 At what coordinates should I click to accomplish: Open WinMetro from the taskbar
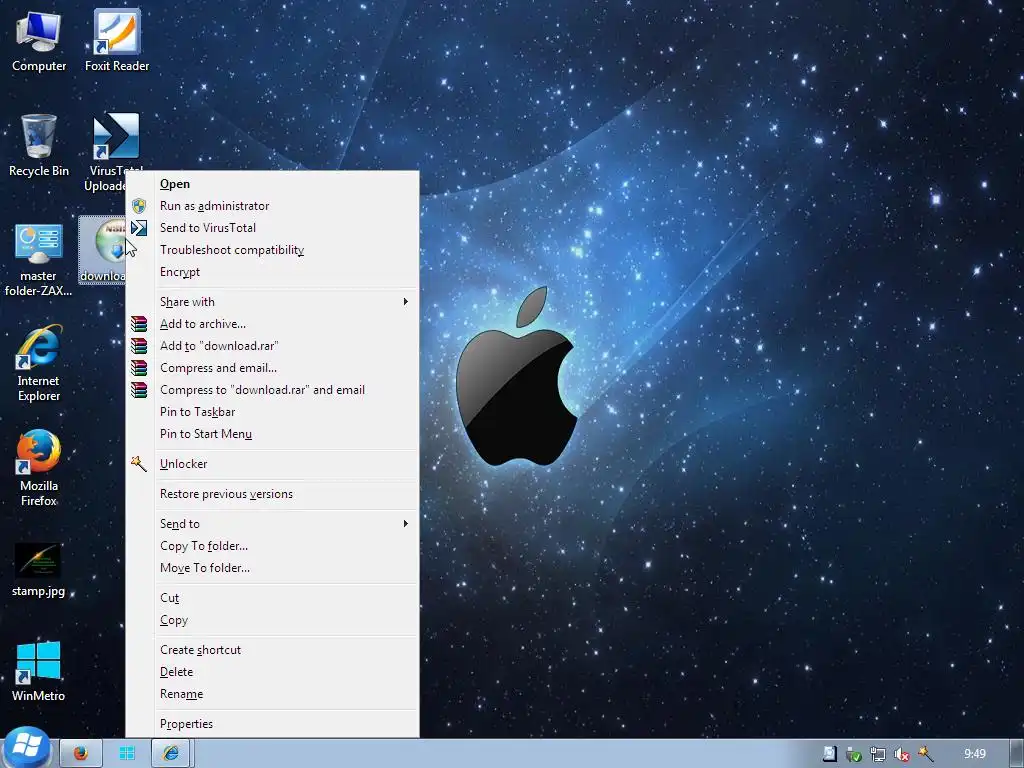coord(127,754)
